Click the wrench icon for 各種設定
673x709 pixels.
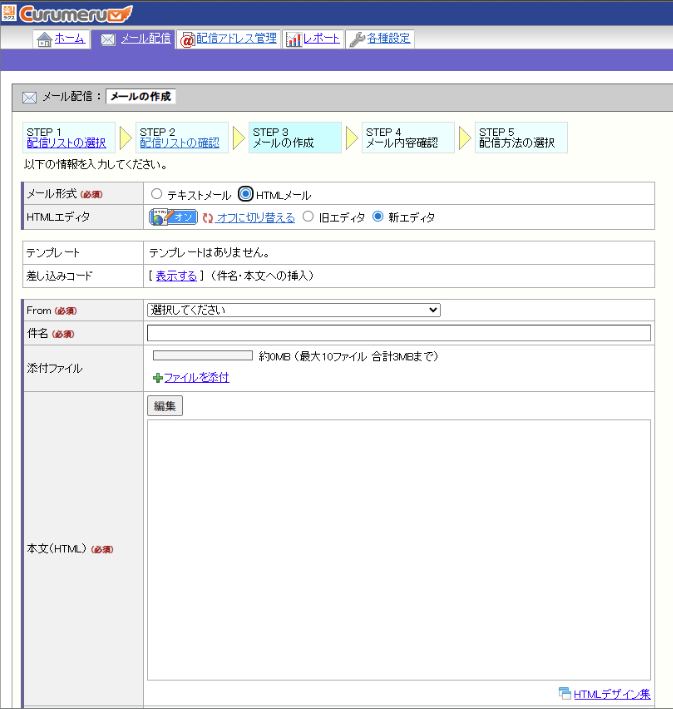pyautogui.click(x=357, y=40)
